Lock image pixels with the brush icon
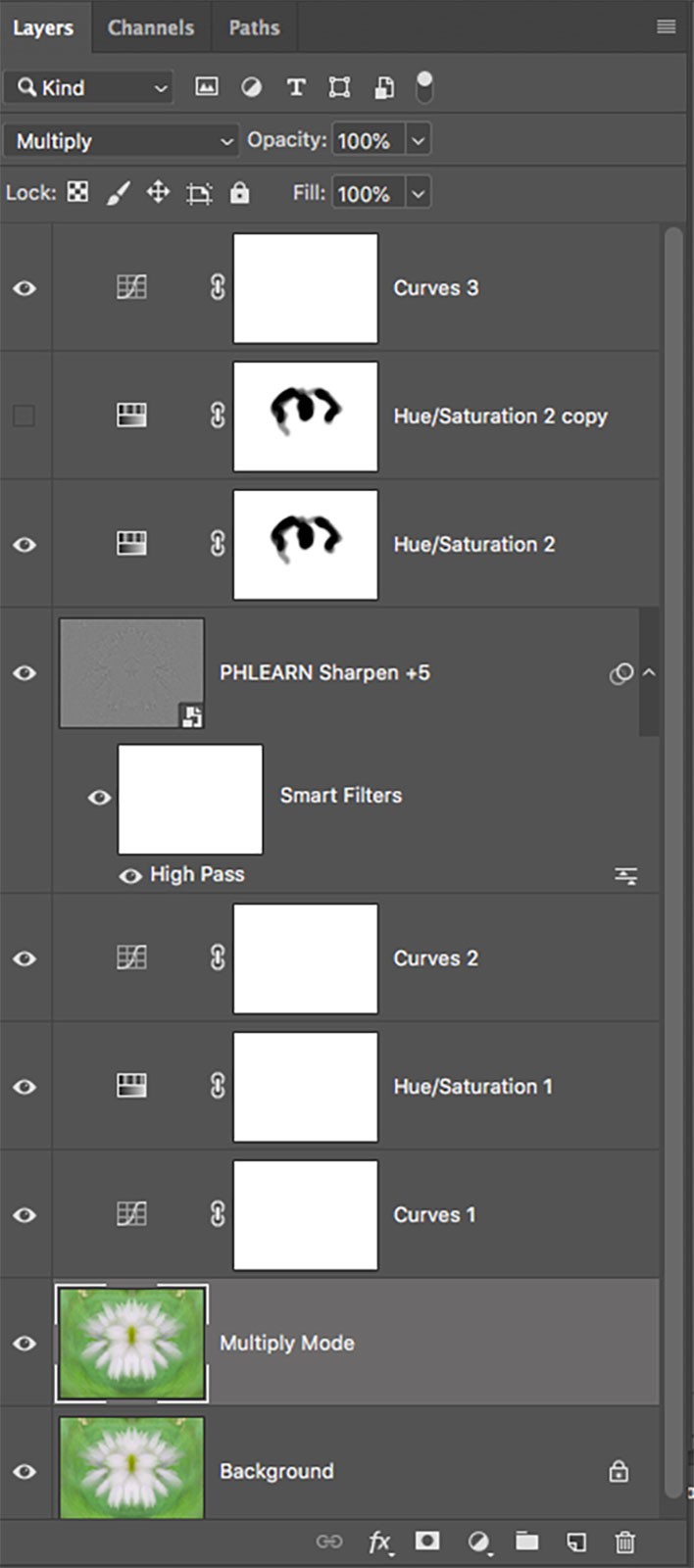Screen dimensions: 694x1568 118,192
